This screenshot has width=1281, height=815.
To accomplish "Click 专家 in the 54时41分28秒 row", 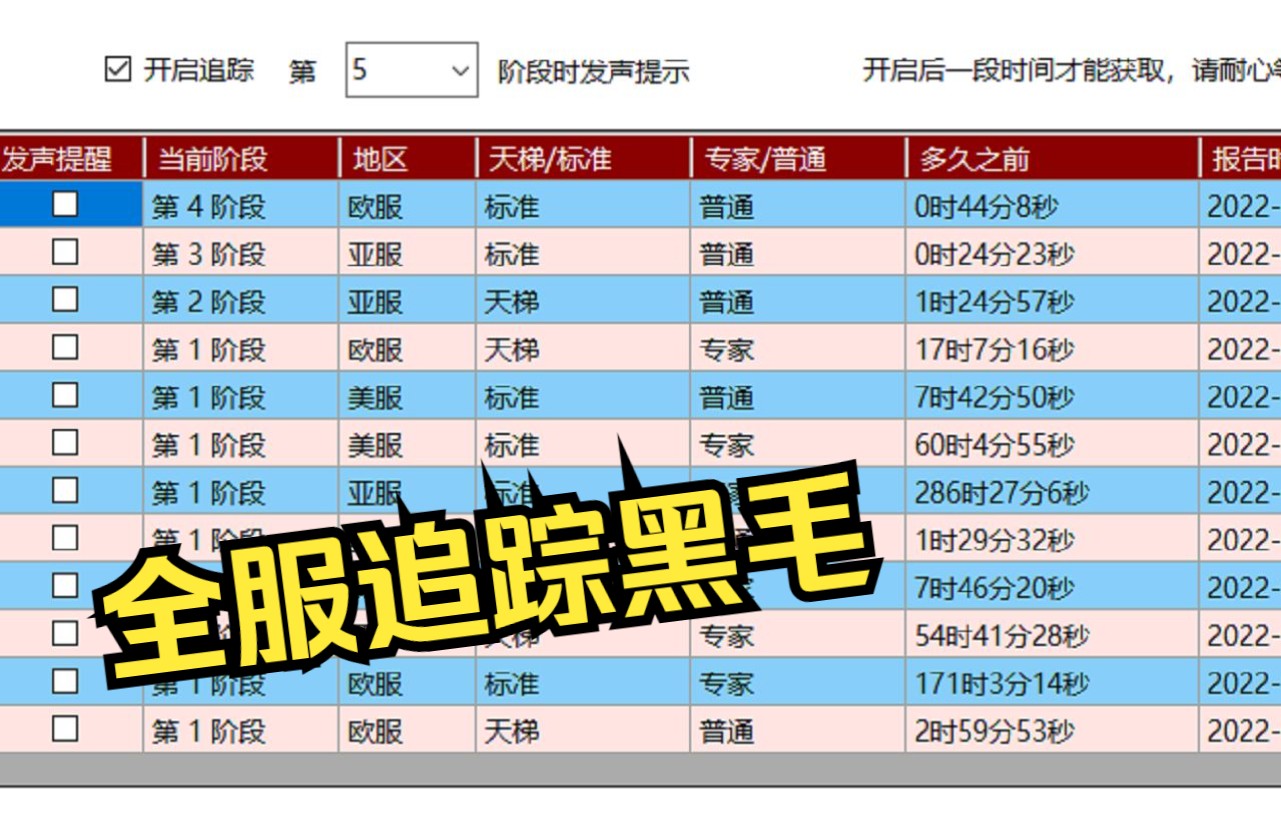I will [x=798, y=635].
